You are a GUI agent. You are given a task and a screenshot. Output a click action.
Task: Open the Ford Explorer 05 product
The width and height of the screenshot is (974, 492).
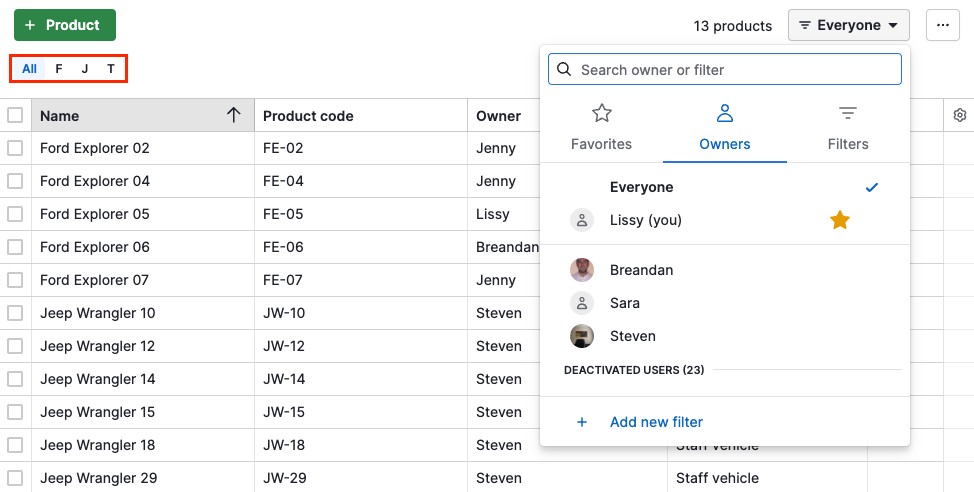click(x=95, y=214)
